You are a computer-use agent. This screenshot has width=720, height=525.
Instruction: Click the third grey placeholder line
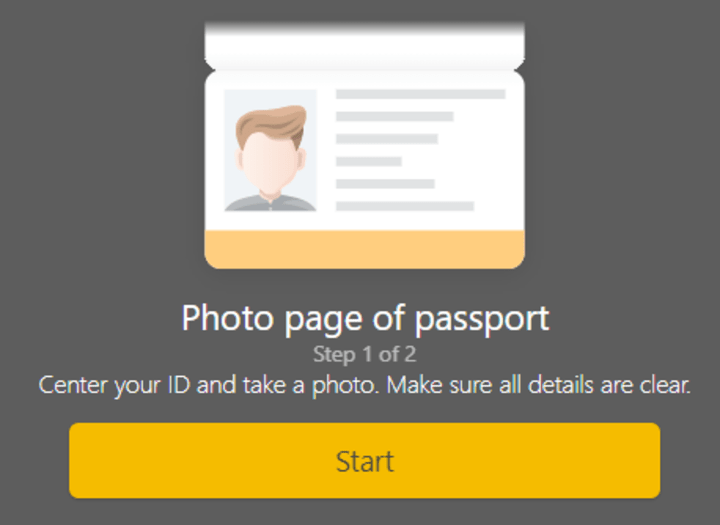[x=387, y=139]
